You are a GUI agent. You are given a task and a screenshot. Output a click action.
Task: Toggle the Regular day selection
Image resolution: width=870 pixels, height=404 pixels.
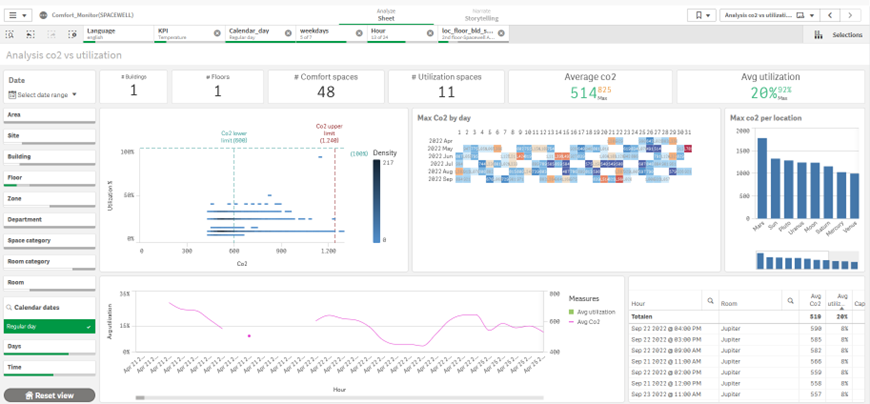49,327
